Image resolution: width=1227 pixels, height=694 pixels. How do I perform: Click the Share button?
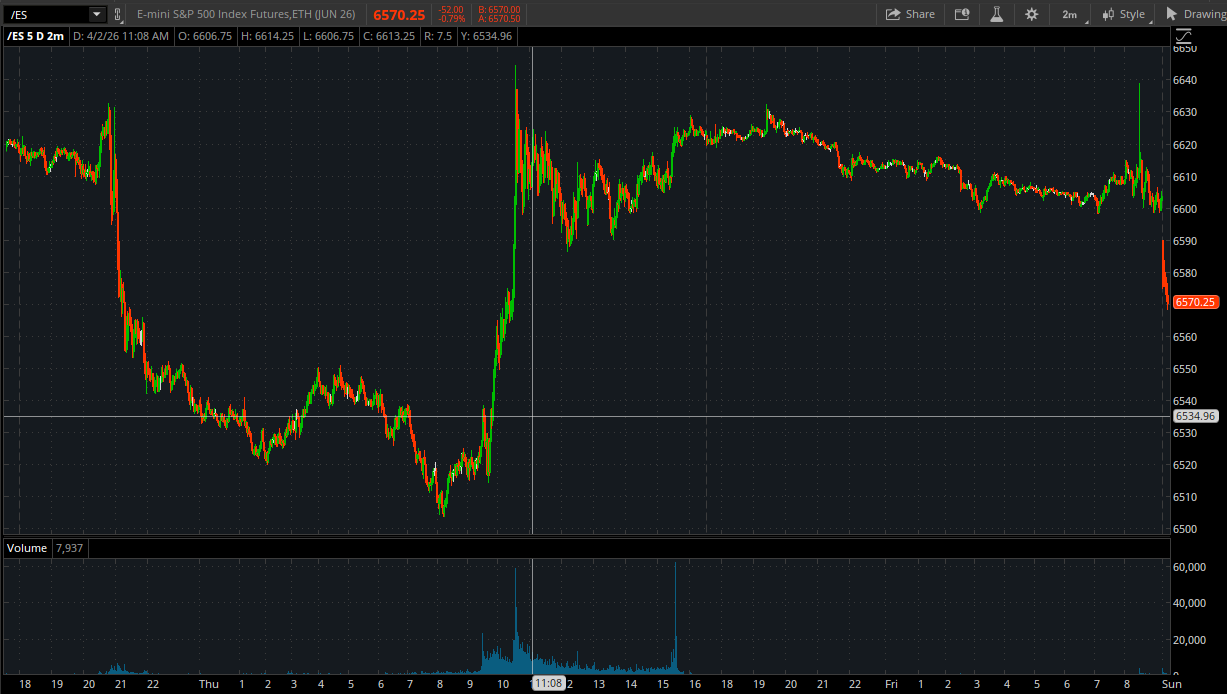tap(910, 14)
